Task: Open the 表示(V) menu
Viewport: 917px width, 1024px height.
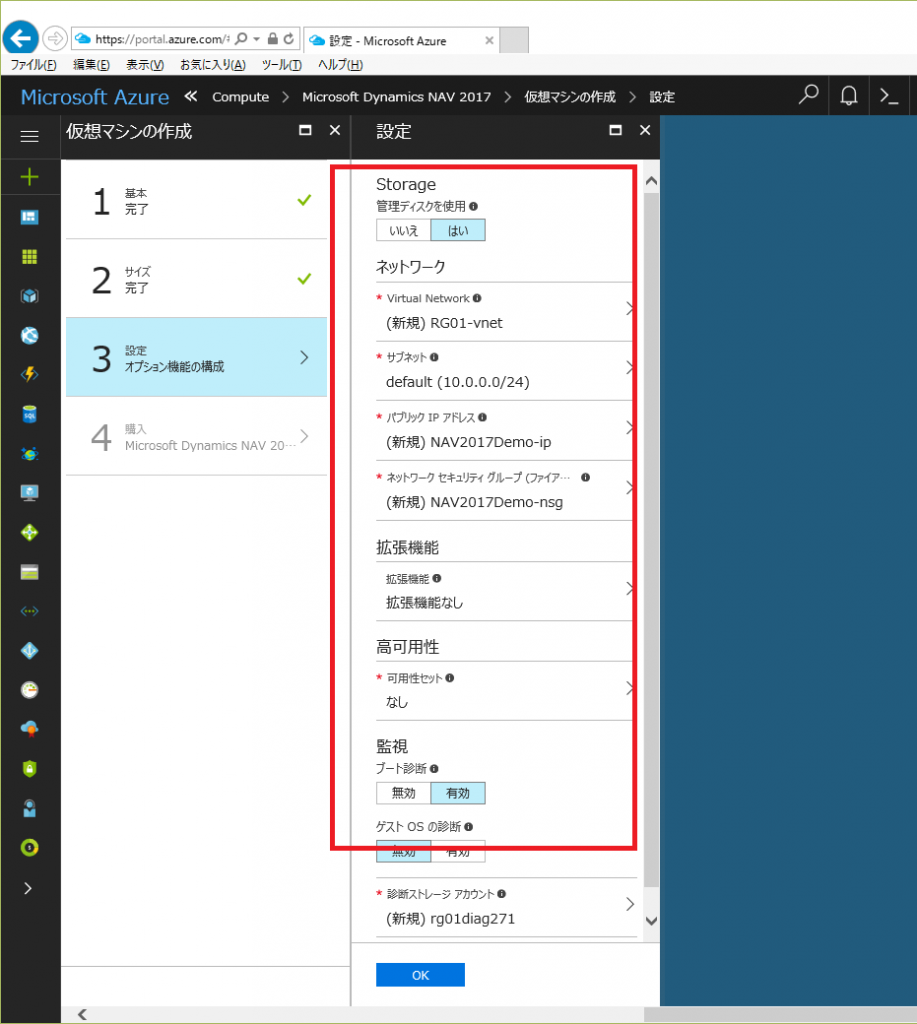Action: (x=145, y=65)
